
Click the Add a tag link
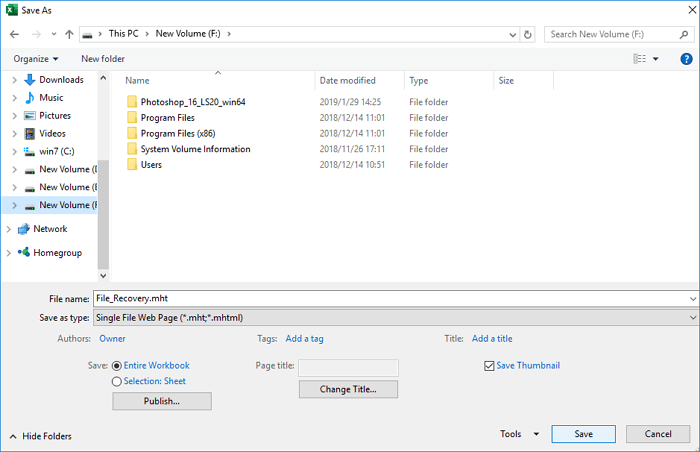304,339
